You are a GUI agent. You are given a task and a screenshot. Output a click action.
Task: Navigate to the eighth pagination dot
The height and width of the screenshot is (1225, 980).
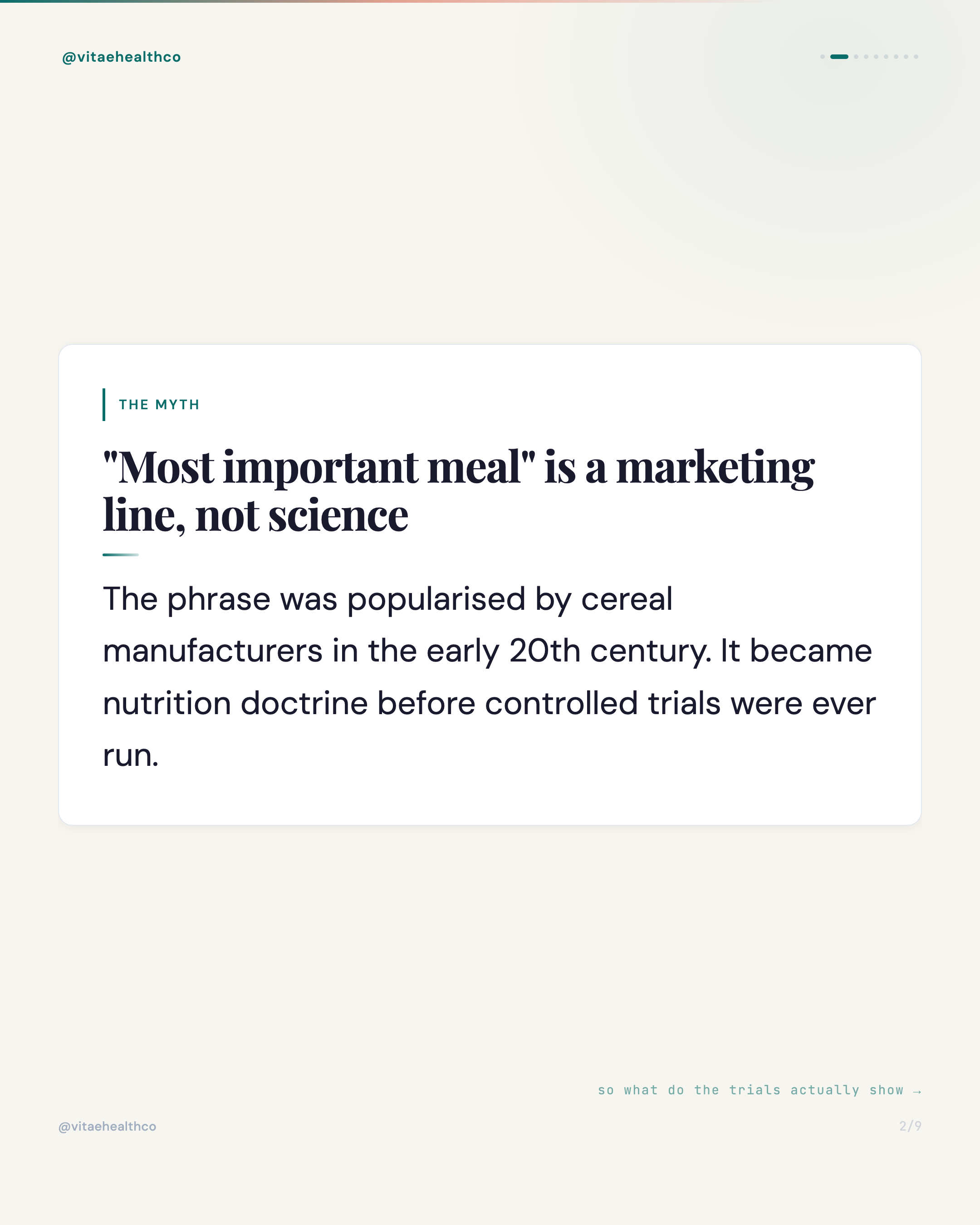[x=906, y=57]
